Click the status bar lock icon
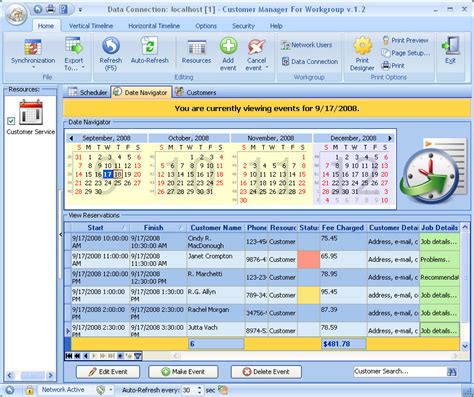Screen dimensions: 474x397 (x=29, y=390)
